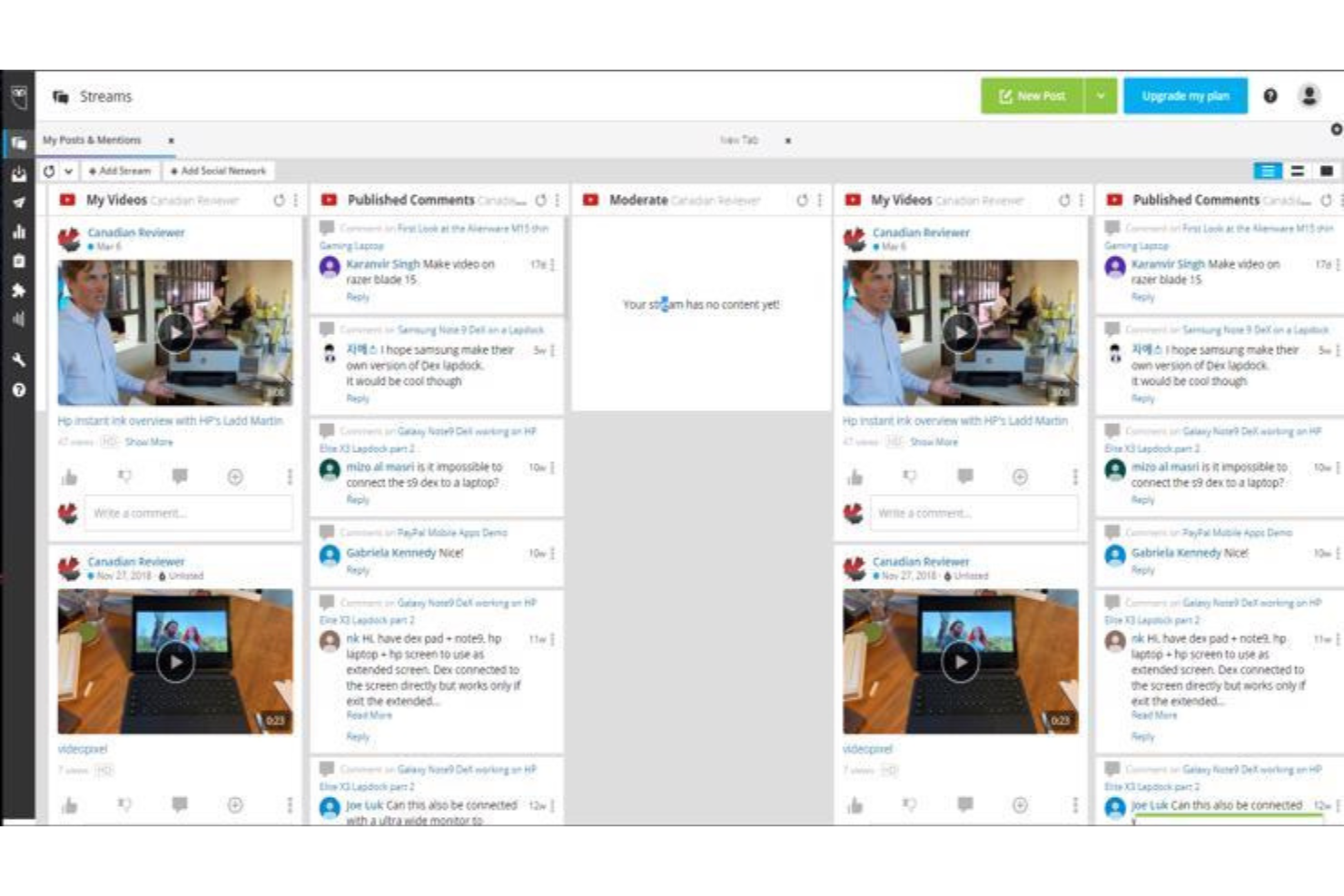Refresh the left Published Comments stream

540,200
